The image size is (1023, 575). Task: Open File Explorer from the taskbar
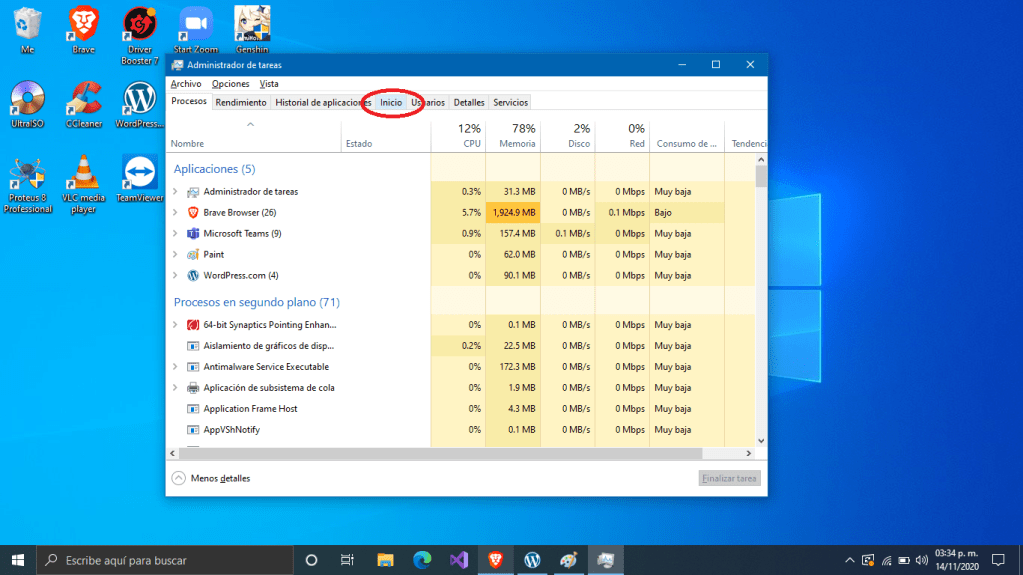pos(385,560)
